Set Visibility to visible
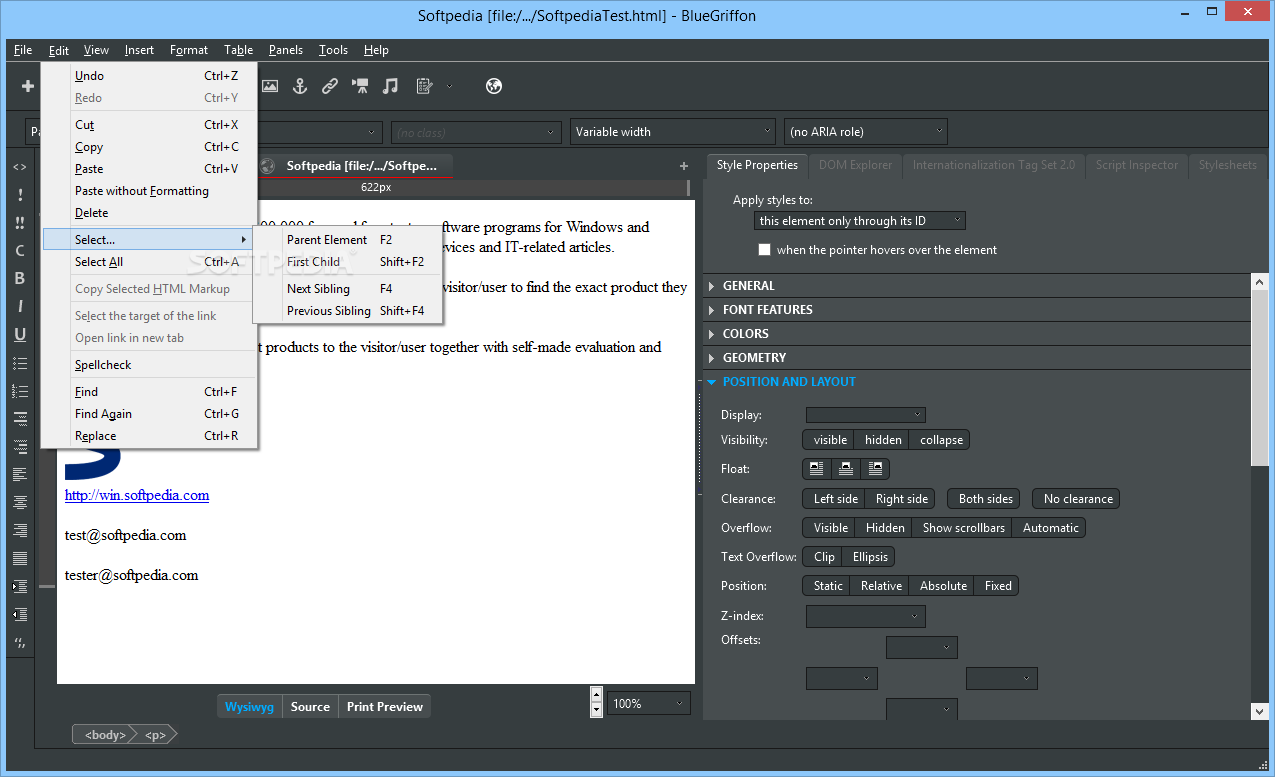The height and width of the screenshot is (777, 1275). pos(830,440)
